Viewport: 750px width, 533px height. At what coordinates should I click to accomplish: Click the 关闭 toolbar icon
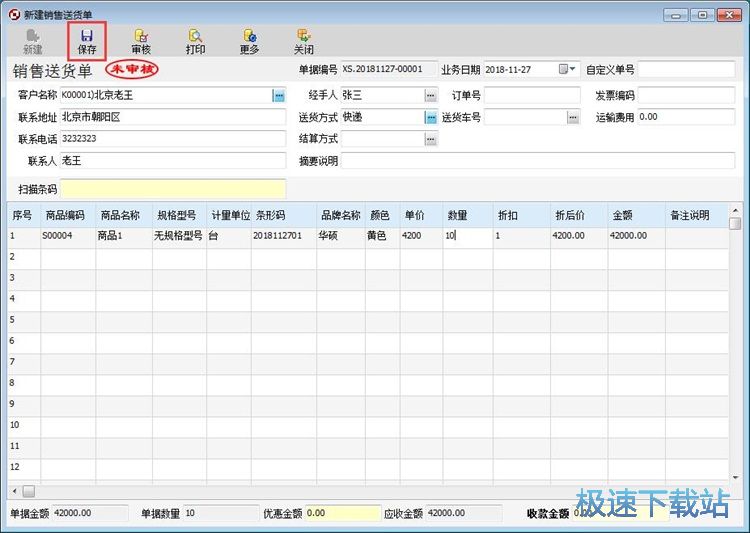(x=304, y=42)
